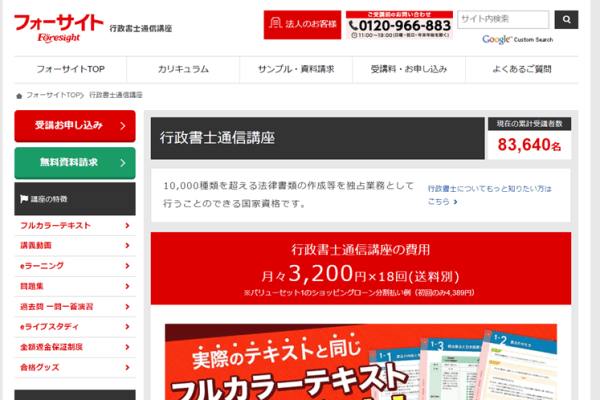Click arrow on 受講お申し込み red button
This screenshot has width=600, height=400.
pos(122,126)
